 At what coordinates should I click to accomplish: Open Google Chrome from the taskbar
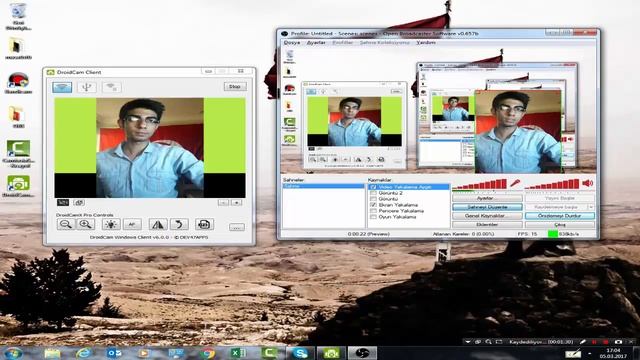tap(207, 353)
